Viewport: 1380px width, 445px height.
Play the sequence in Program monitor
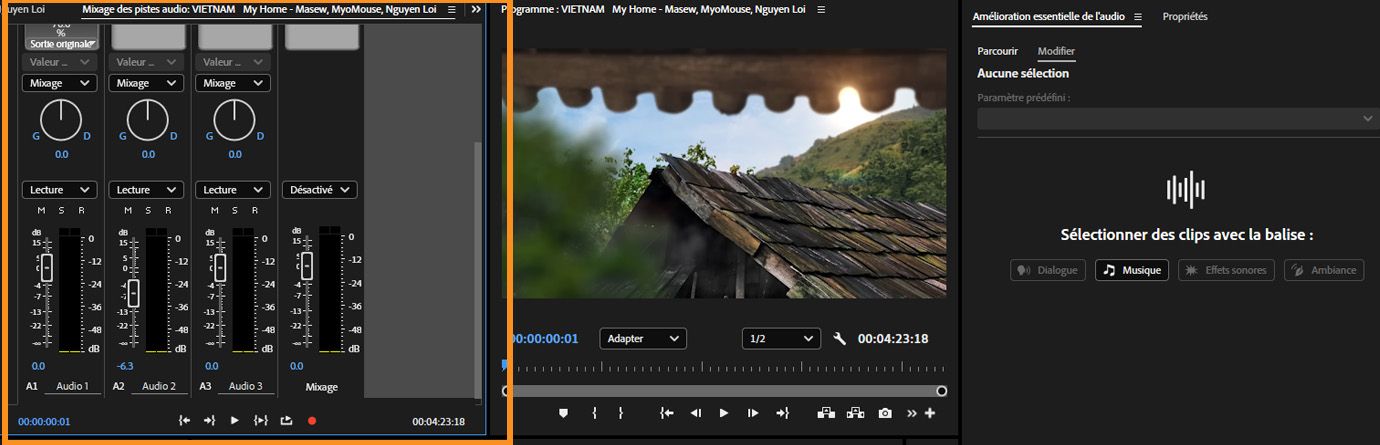click(724, 413)
